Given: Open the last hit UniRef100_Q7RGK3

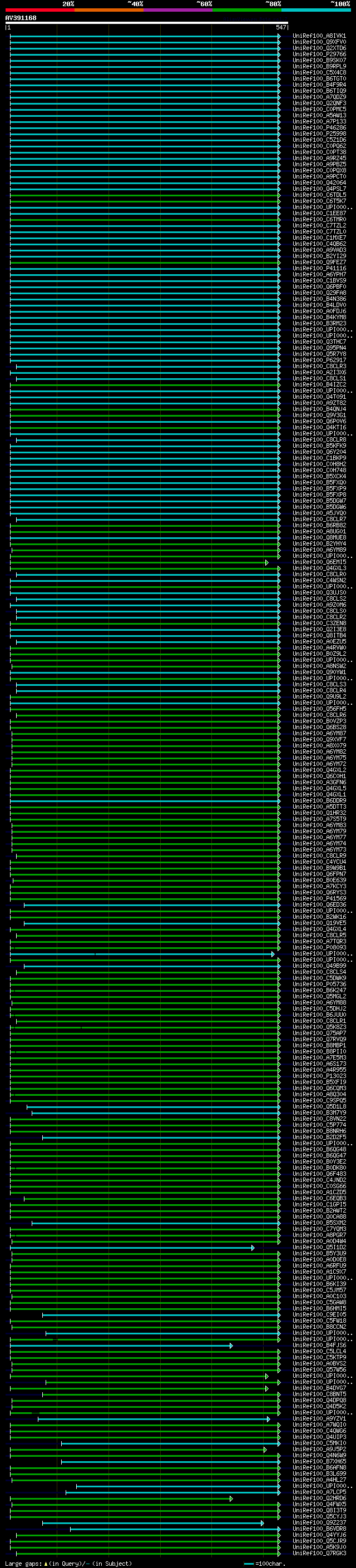Looking at the screenshot, I should (319, 1554).
